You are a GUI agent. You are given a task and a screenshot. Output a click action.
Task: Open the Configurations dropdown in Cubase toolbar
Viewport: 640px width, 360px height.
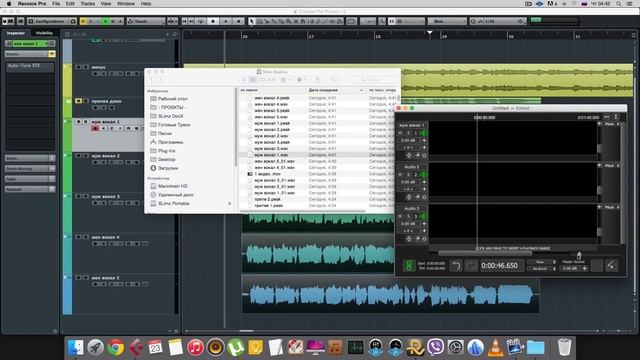52,21
